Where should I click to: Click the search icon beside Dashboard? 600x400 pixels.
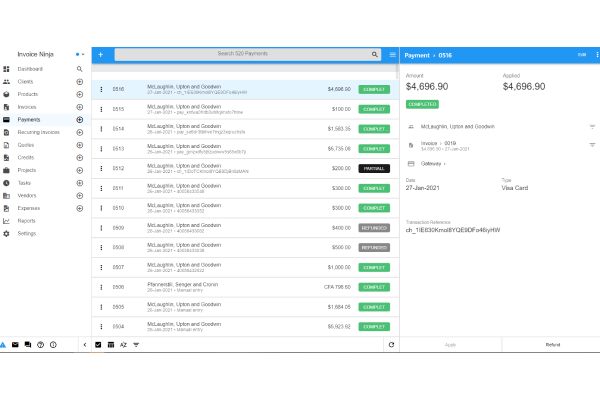pos(80,68)
